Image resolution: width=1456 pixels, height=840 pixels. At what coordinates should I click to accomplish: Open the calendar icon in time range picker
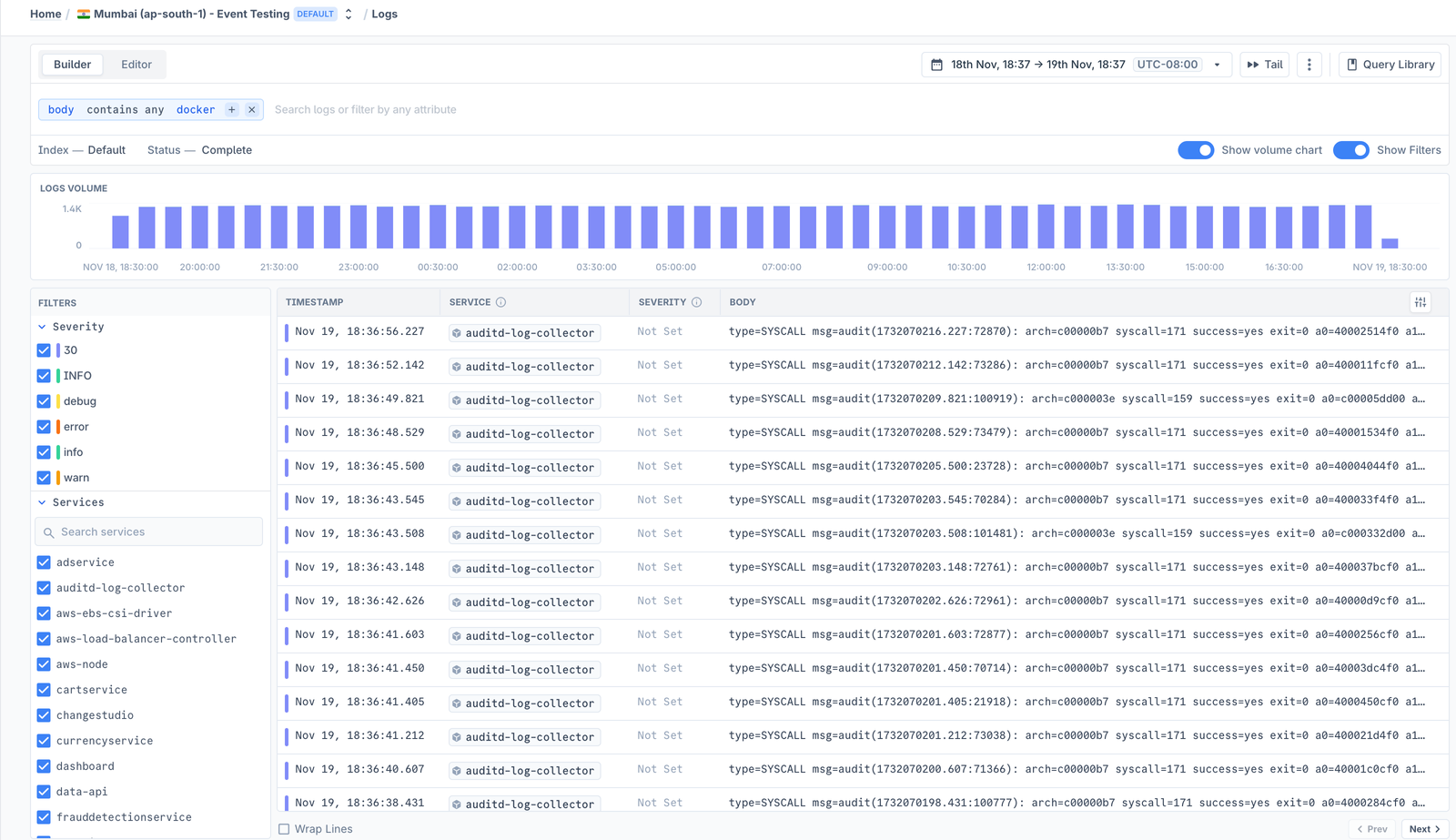(x=936, y=64)
